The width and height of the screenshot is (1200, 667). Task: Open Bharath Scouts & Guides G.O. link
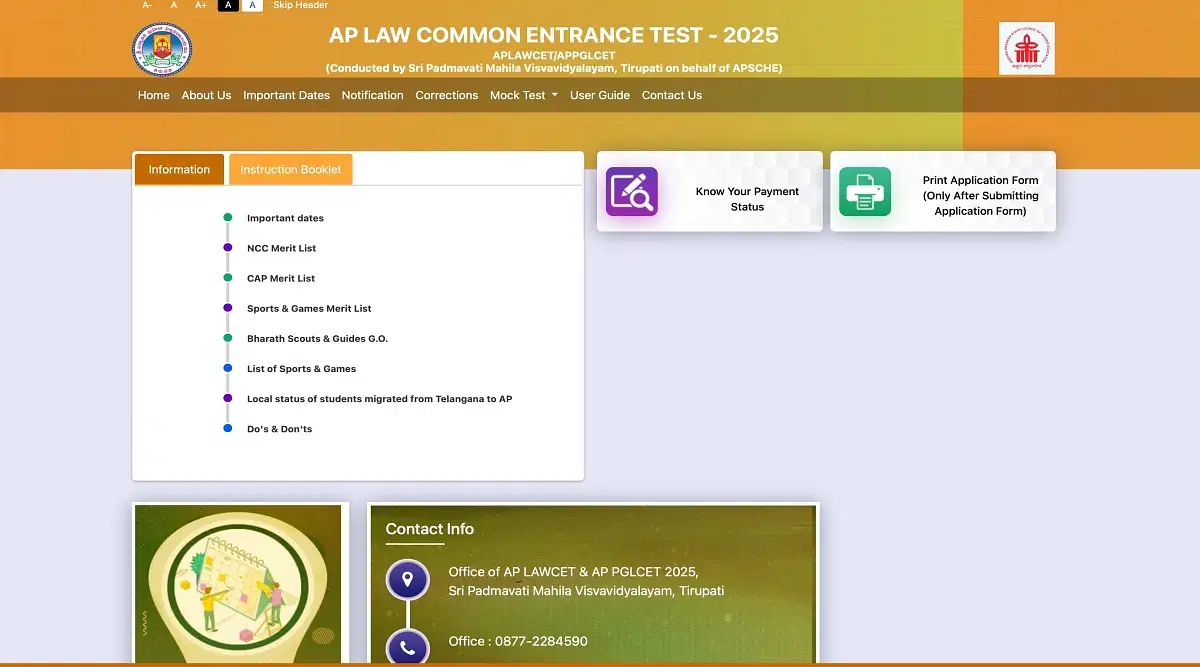(x=317, y=338)
